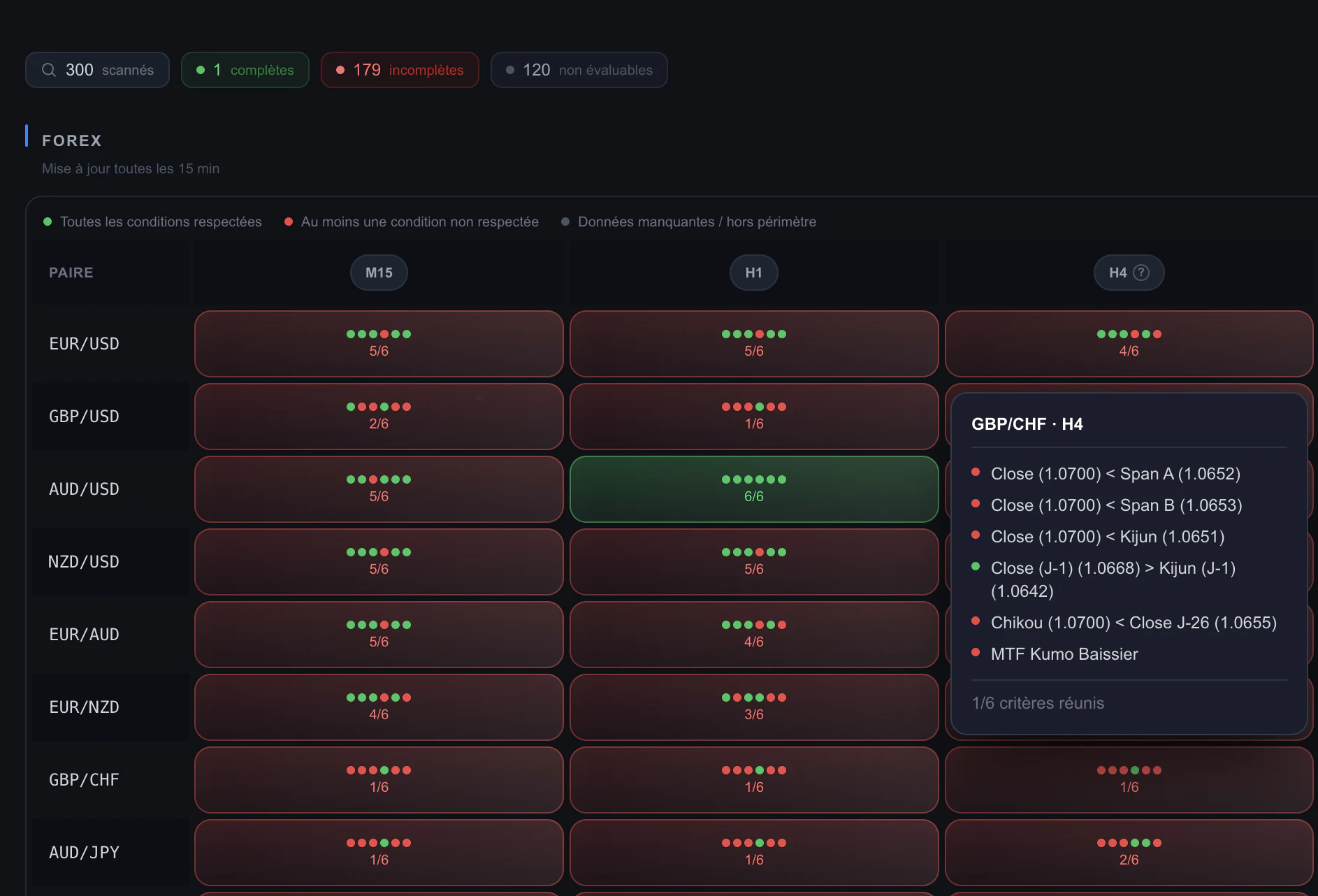Image resolution: width=1318 pixels, height=896 pixels.
Task: Click the EUR/USD pair label
Action: 84,344
